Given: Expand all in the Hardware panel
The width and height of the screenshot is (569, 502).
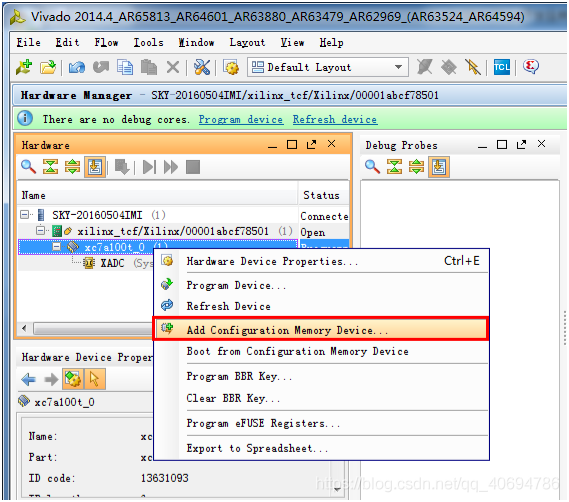Looking at the screenshot, I should pos(73,167).
